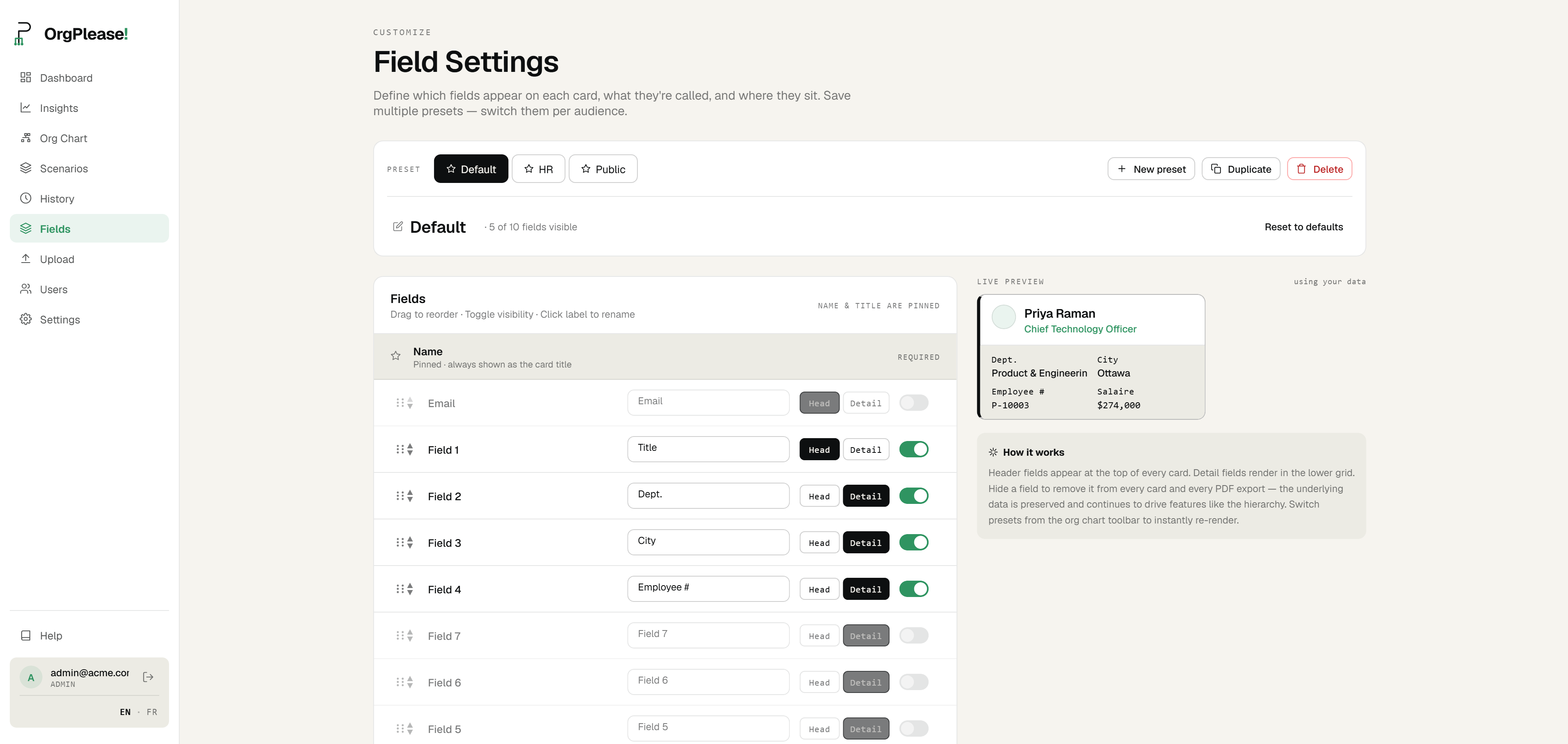
Task: Click the trash icon on Delete button
Action: pyautogui.click(x=1301, y=169)
